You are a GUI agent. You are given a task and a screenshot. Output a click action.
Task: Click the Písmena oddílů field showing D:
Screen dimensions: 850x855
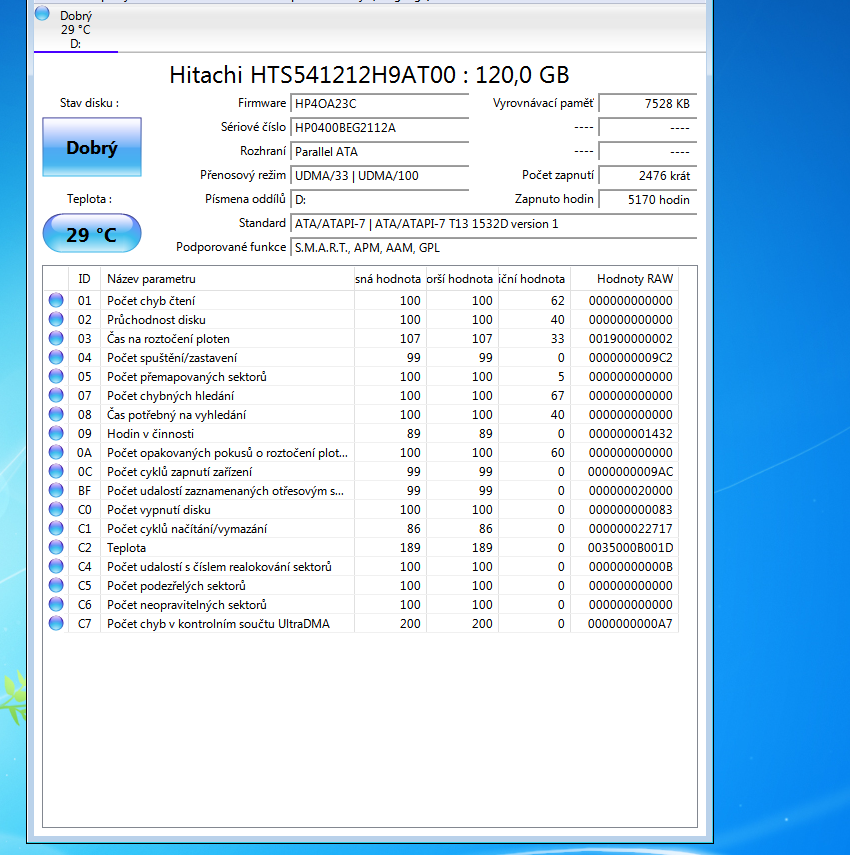tap(379, 200)
